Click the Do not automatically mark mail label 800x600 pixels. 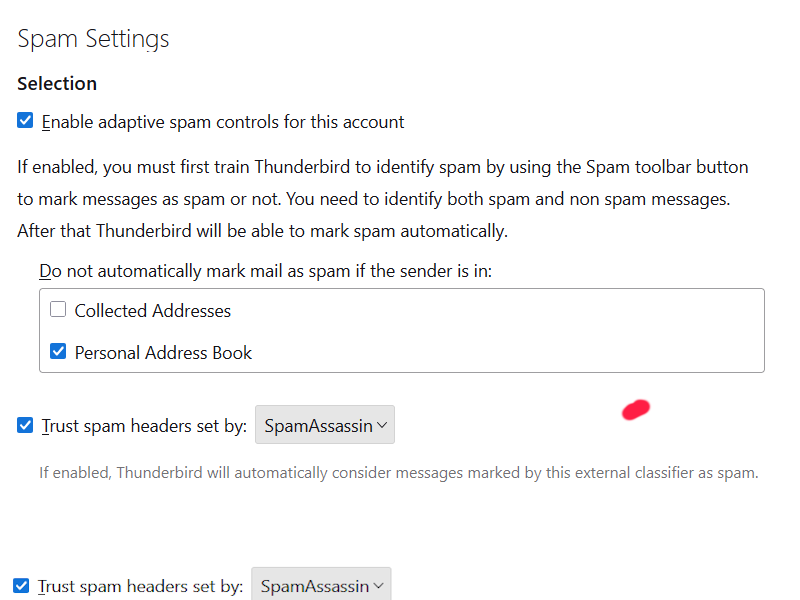pyautogui.click(x=265, y=271)
